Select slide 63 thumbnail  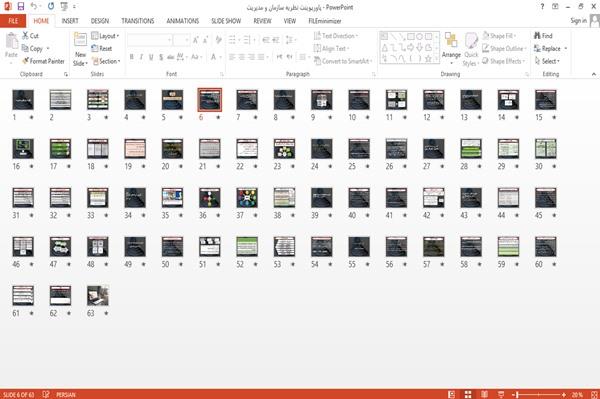(x=98, y=295)
